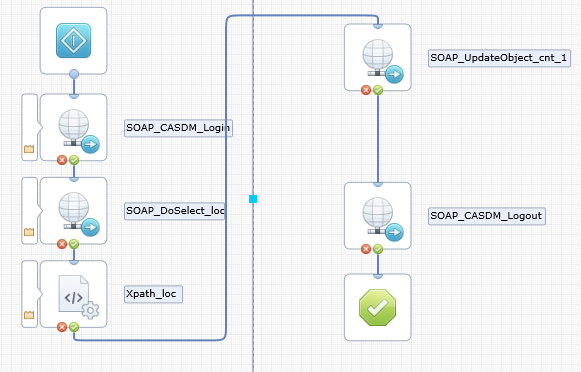Click red failure port on SOAP_CASDM_Logout
The height and width of the screenshot is (372, 581).
tap(366, 249)
